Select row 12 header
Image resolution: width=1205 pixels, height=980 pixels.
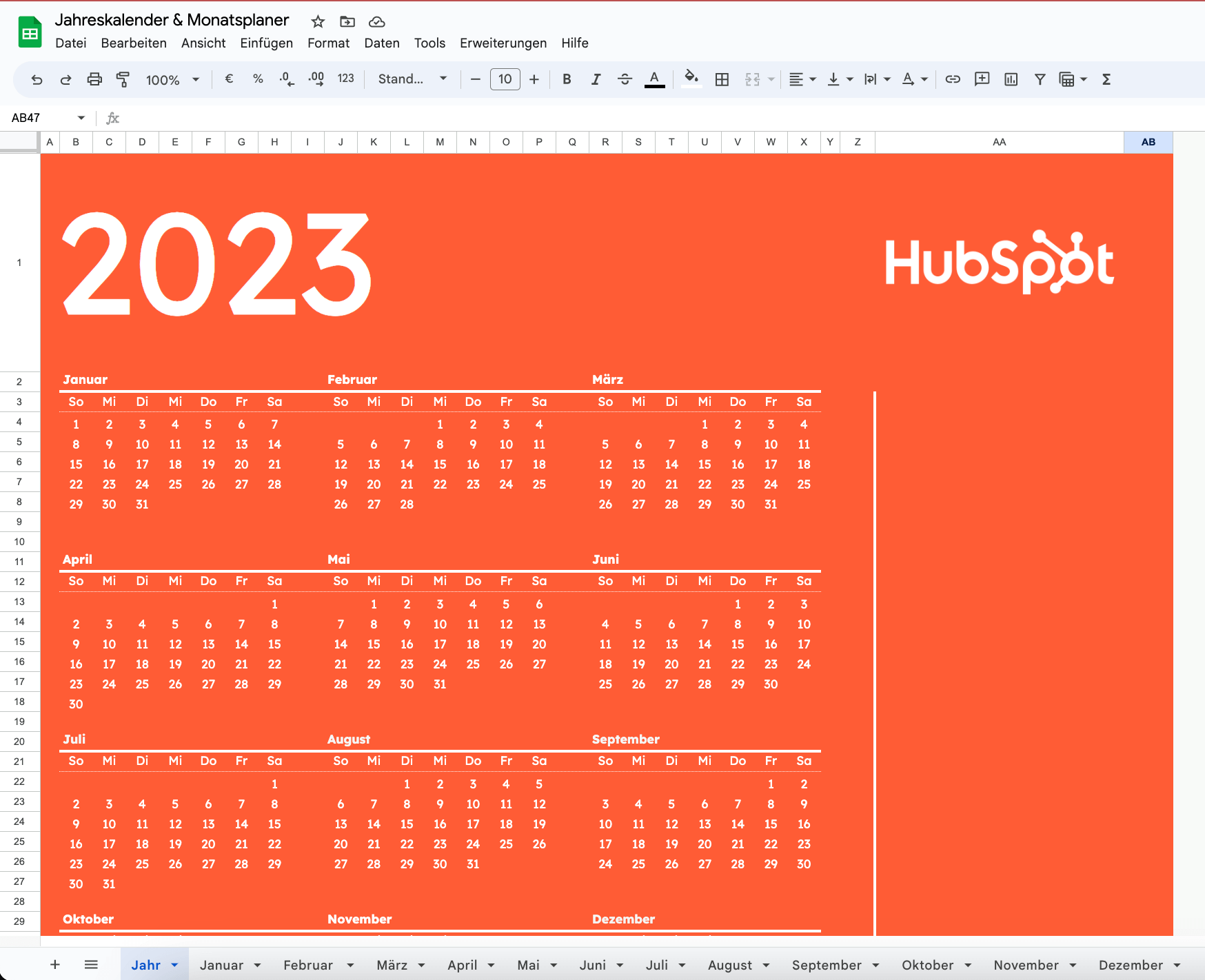pyautogui.click(x=19, y=582)
